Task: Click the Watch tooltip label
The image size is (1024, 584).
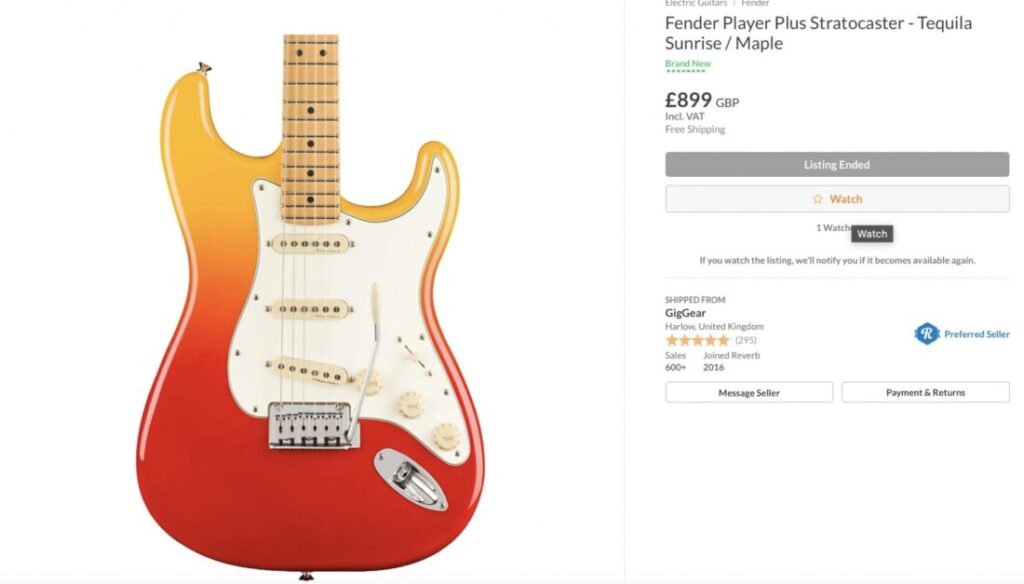Action: click(x=872, y=234)
